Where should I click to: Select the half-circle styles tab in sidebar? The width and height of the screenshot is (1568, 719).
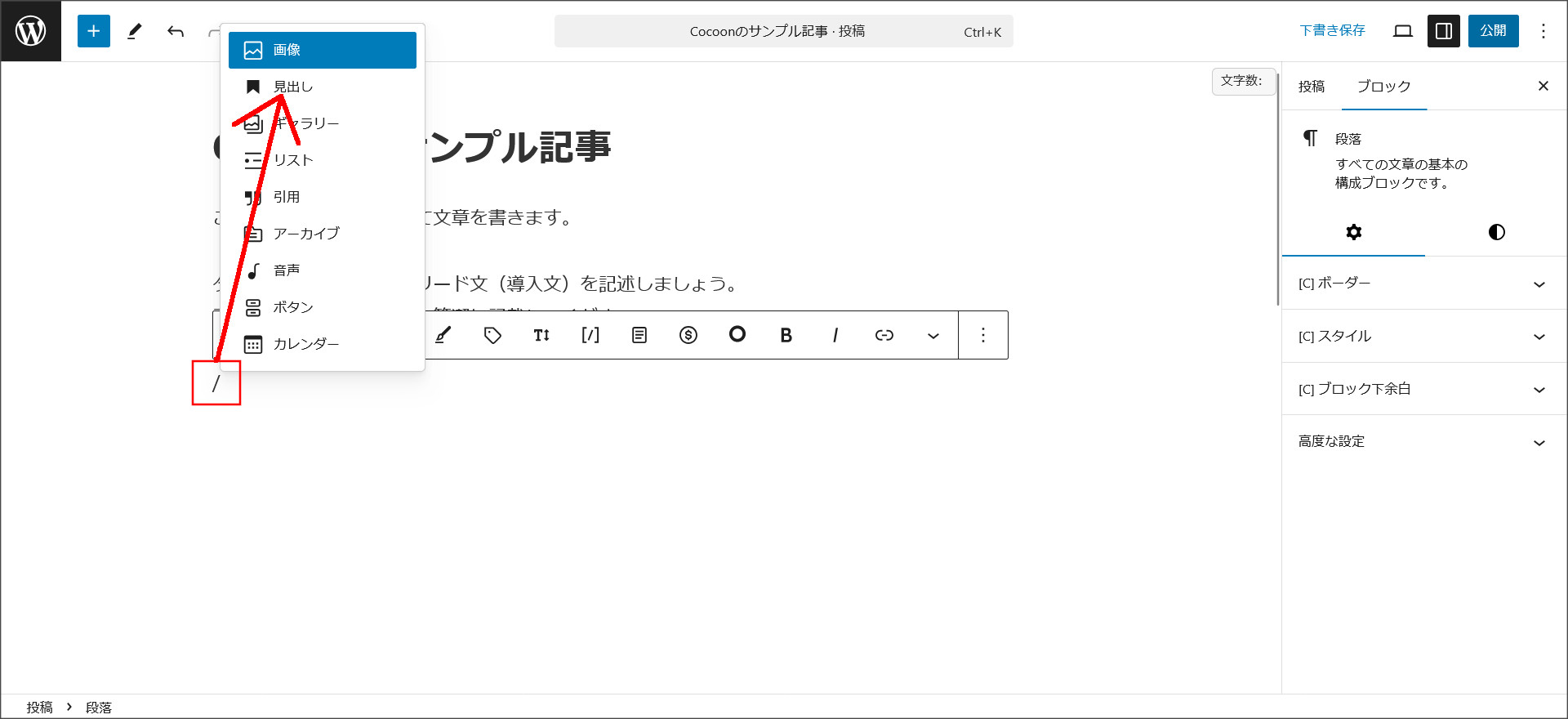(1497, 232)
